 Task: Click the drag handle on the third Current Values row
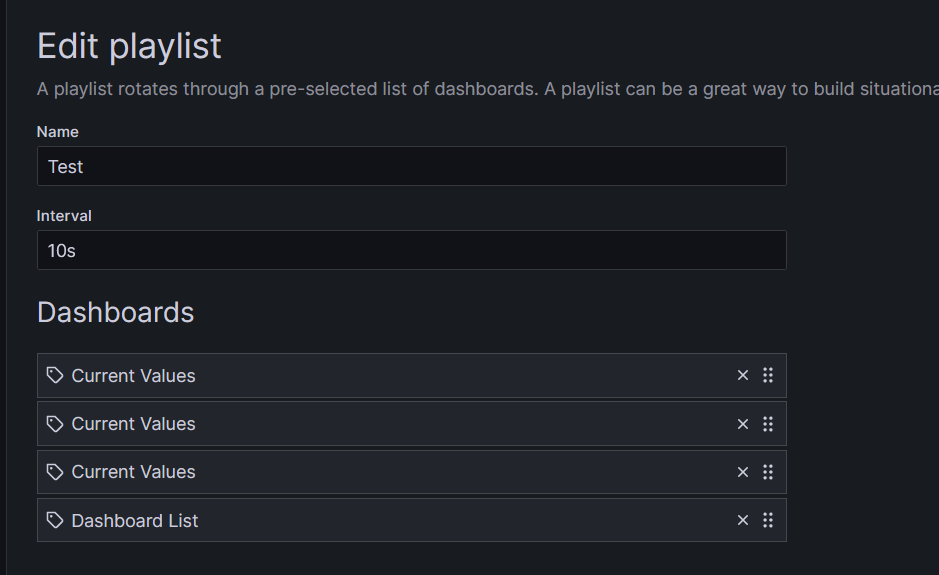[768, 471]
